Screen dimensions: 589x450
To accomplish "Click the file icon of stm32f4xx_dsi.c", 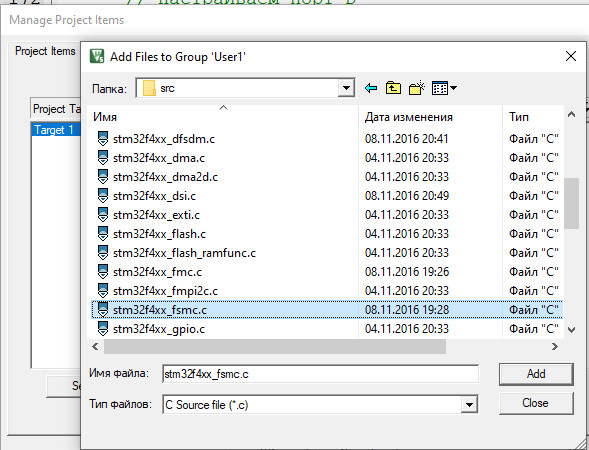I will click(x=103, y=195).
